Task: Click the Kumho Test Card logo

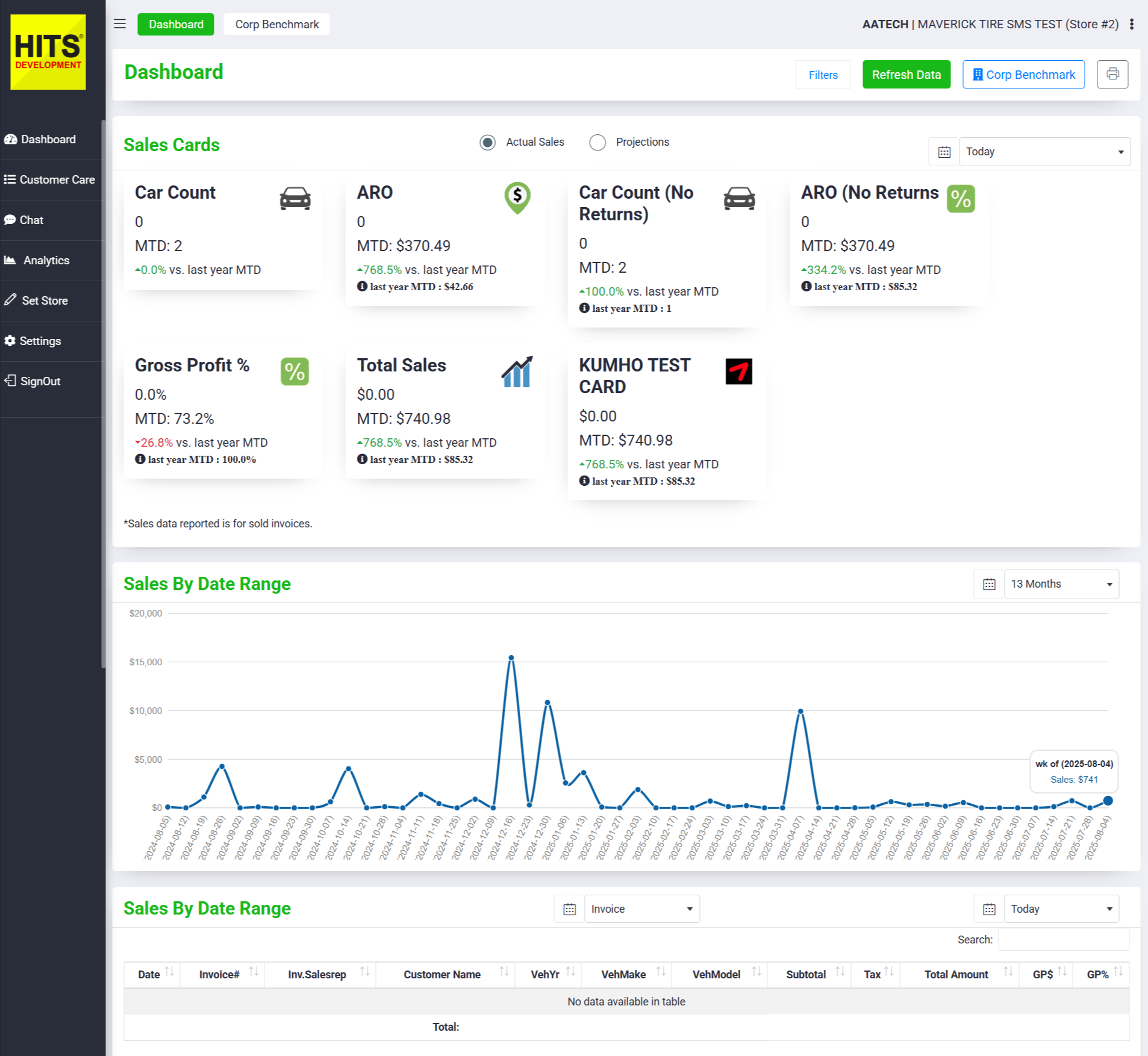Action: click(x=738, y=371)
